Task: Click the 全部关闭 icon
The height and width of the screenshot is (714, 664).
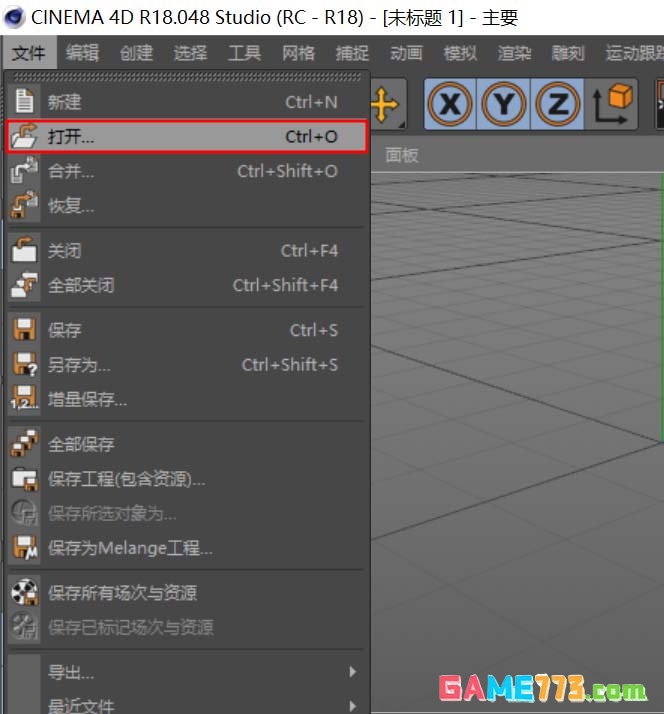Action: [x=24, y=285]
